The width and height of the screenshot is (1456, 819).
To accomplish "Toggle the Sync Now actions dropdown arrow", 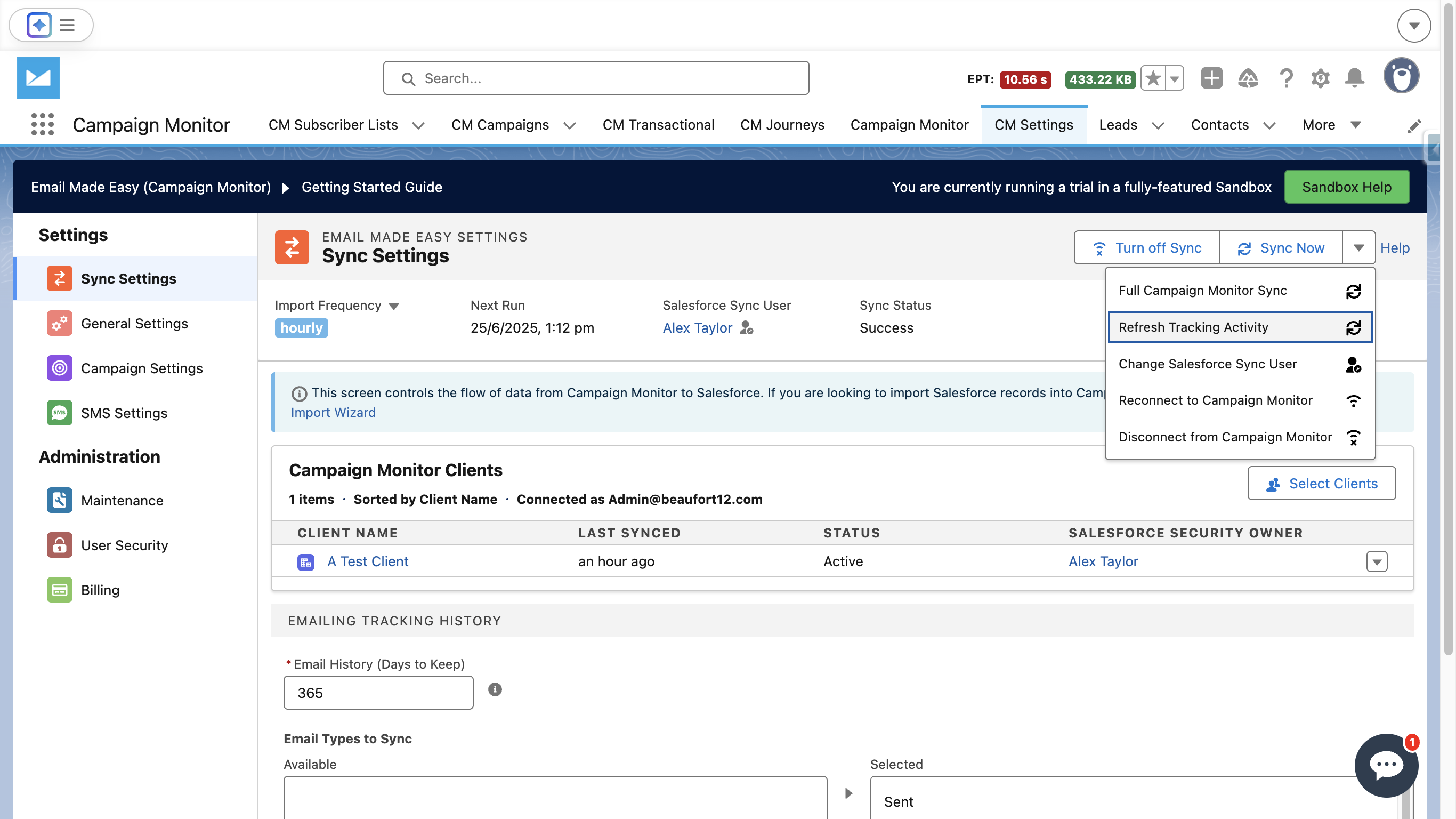I will point(1359,247).
